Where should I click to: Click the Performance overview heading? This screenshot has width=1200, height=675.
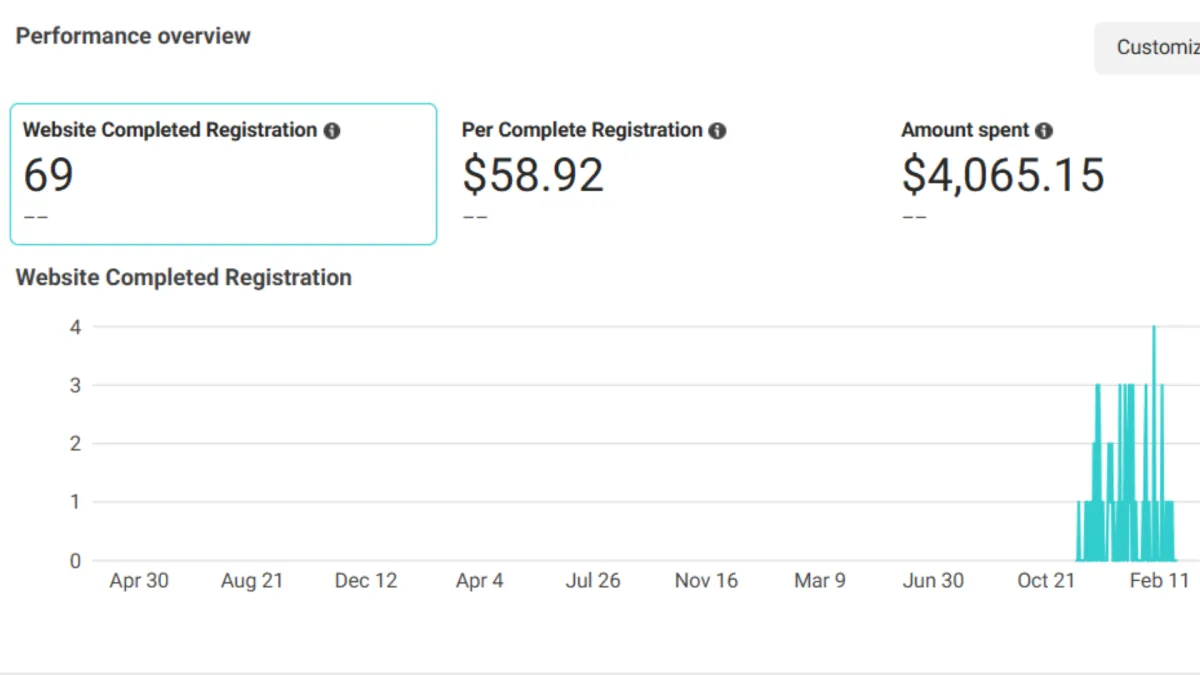[x=133, y=36]
